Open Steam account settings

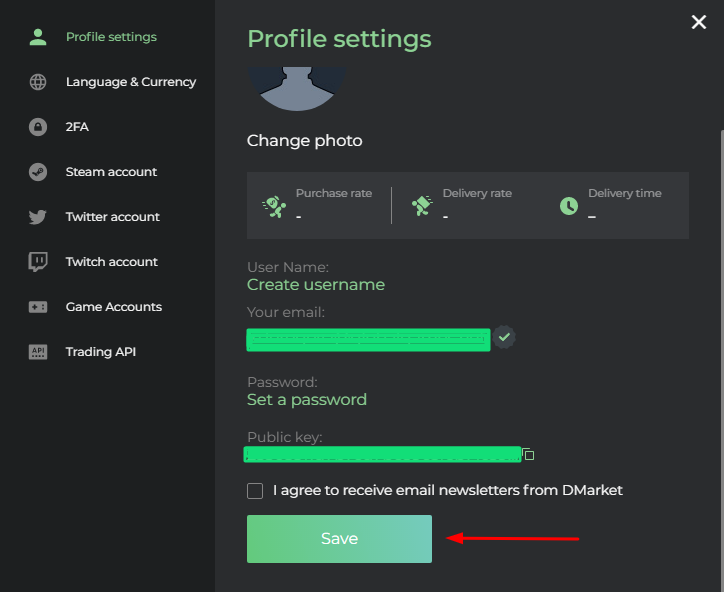coord(111,172)
